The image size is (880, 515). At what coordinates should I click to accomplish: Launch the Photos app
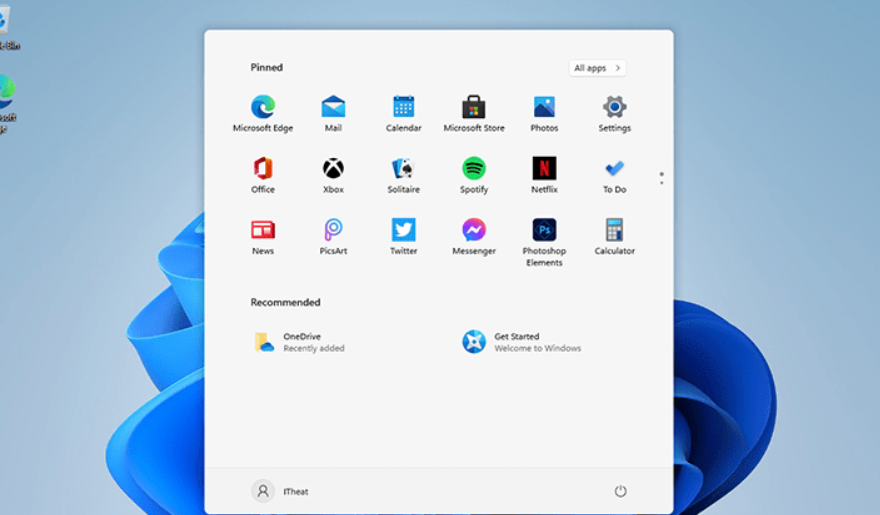coord(544,108)
